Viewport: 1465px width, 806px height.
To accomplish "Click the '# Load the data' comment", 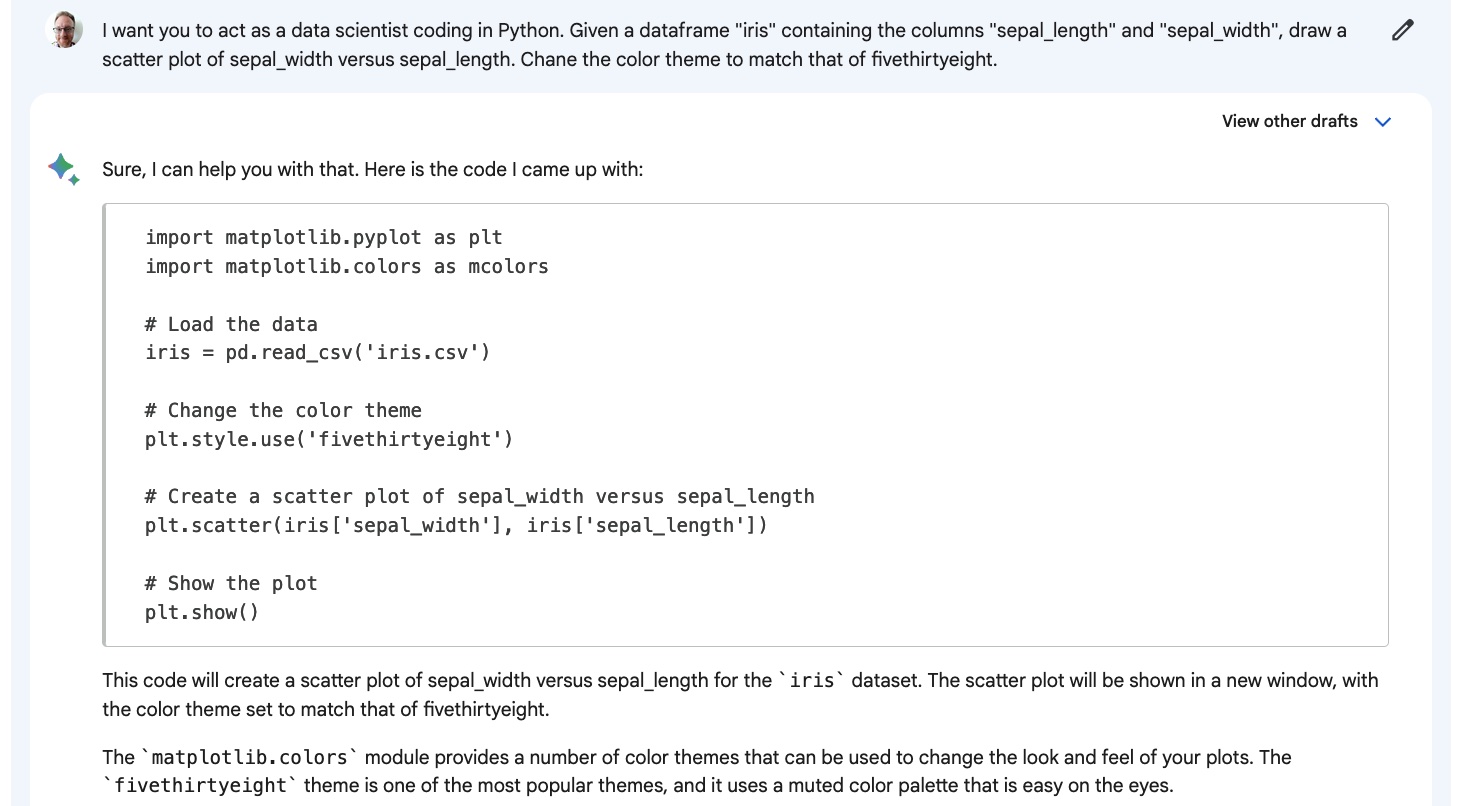I will pyautogui.click(x=230, y=324).
